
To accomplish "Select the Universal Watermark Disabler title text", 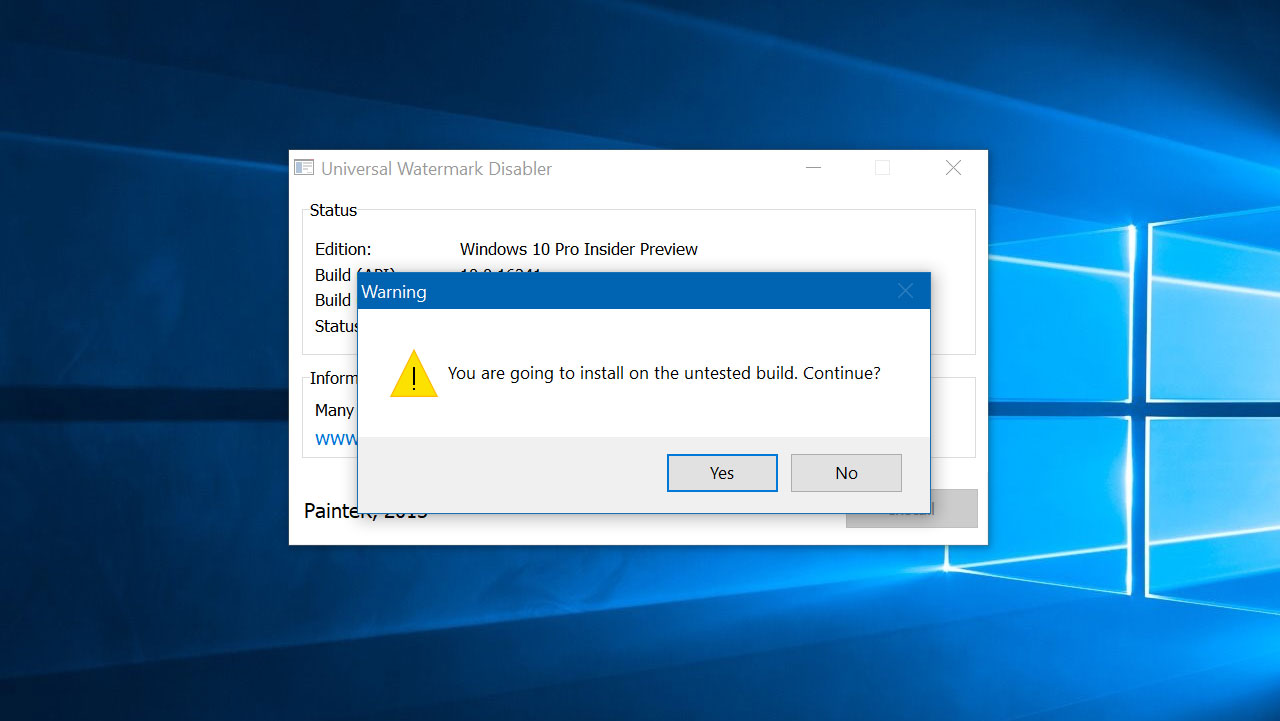I will coord(435,169).
